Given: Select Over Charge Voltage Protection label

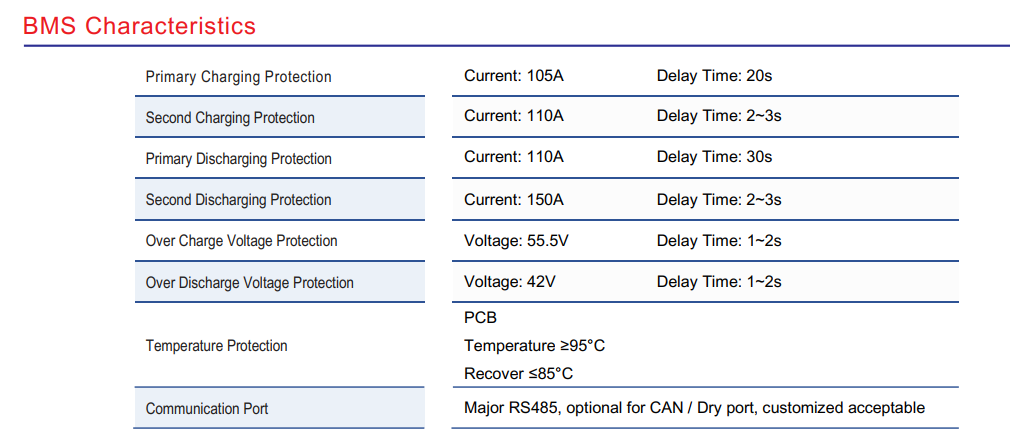Looking at the screenshot, I should coord(241,241).
